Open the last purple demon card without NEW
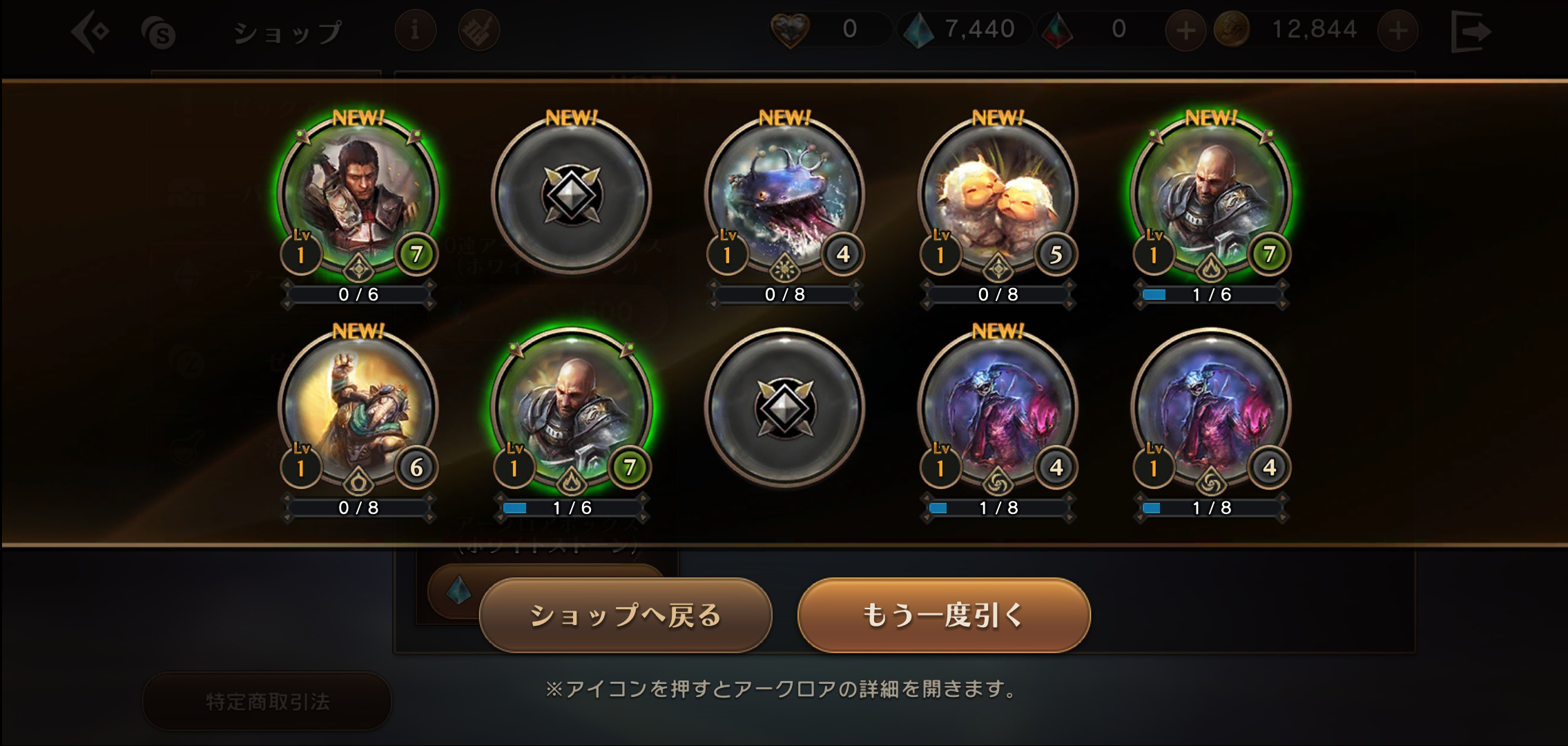The width and height of the screenshot is (1568, 746). (x=1211, y=409)
